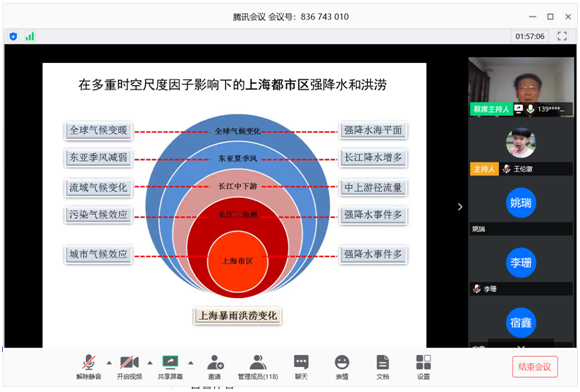Viewport: 580px width, 392px height.
Task: Toggle fullscreen mode icon near timer
Action: click(562, 36)
